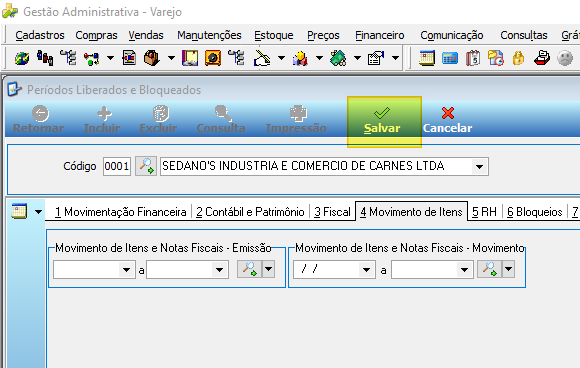This screenshot has width=580, height=368.
Task: Switch to 6 Bloqueios tab
Action: (535, 212)
